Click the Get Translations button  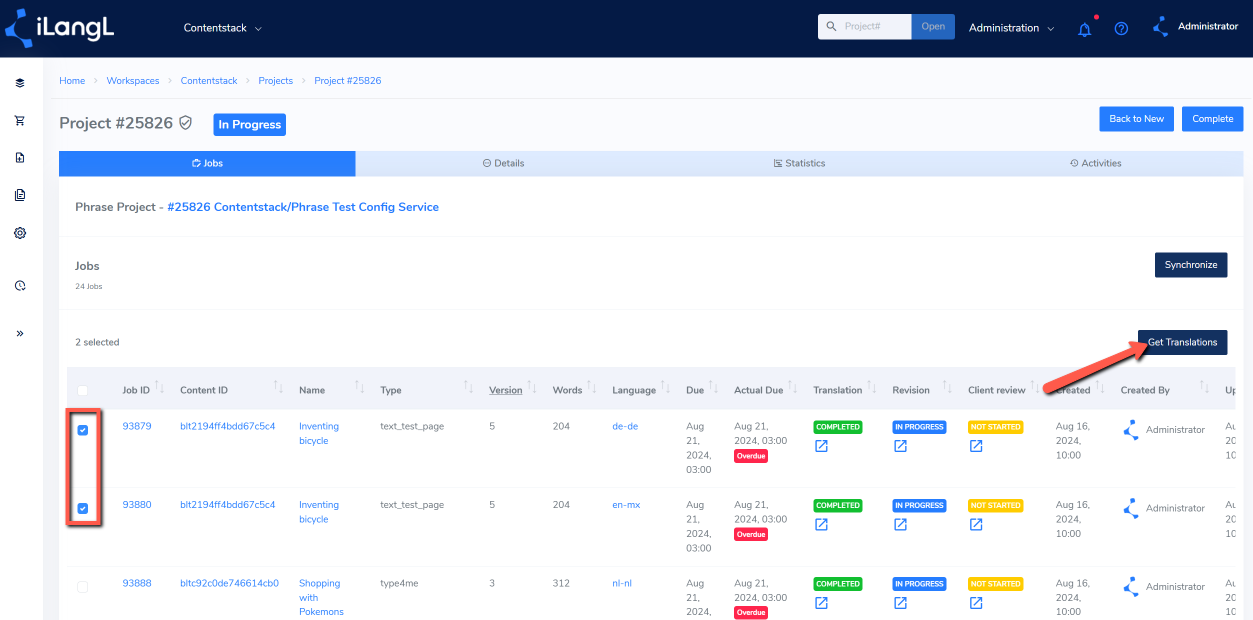pos(1182,342)
